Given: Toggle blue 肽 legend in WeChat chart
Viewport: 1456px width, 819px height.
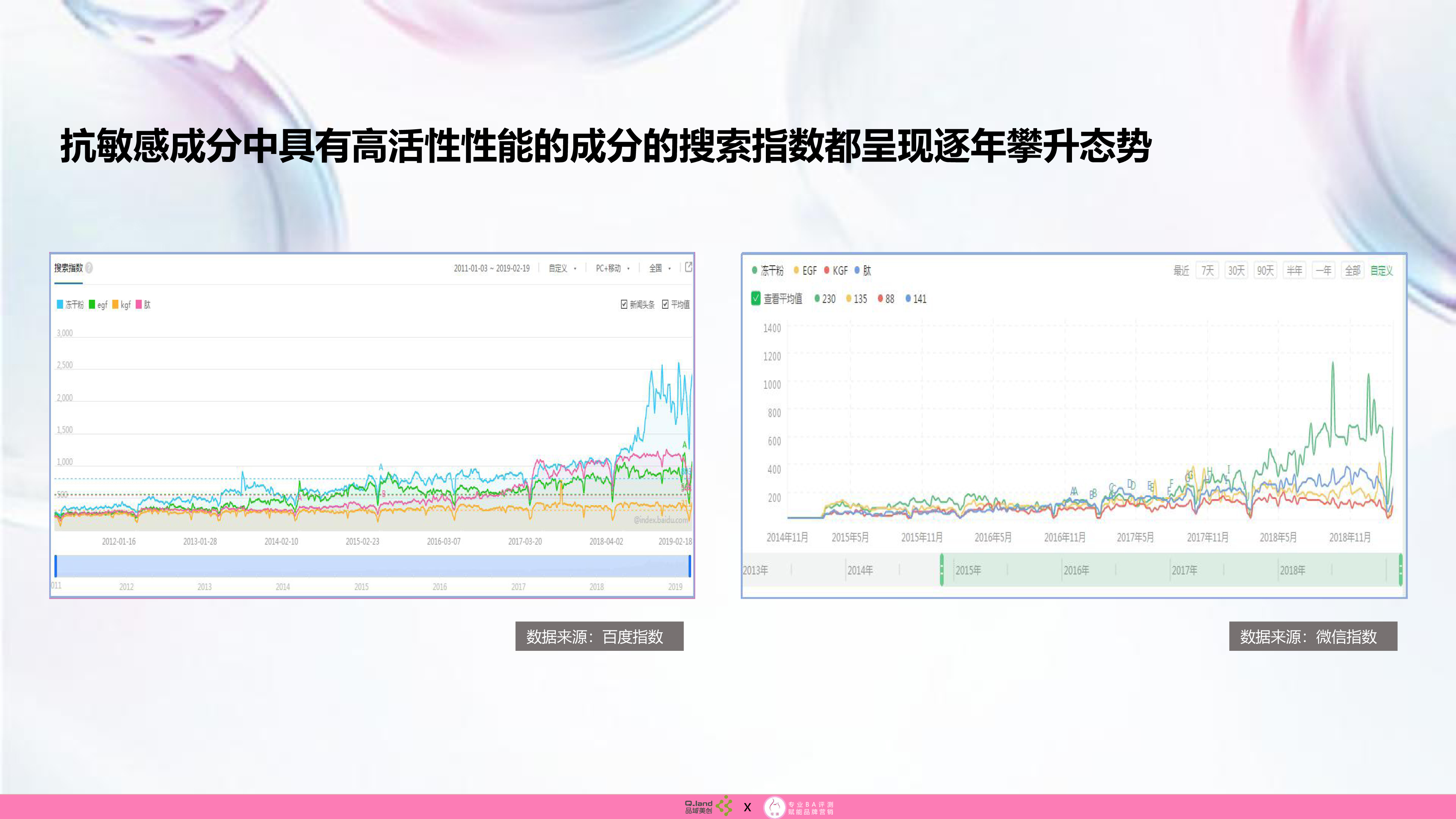Looking at the screenshot, I should tap(863, 271).
